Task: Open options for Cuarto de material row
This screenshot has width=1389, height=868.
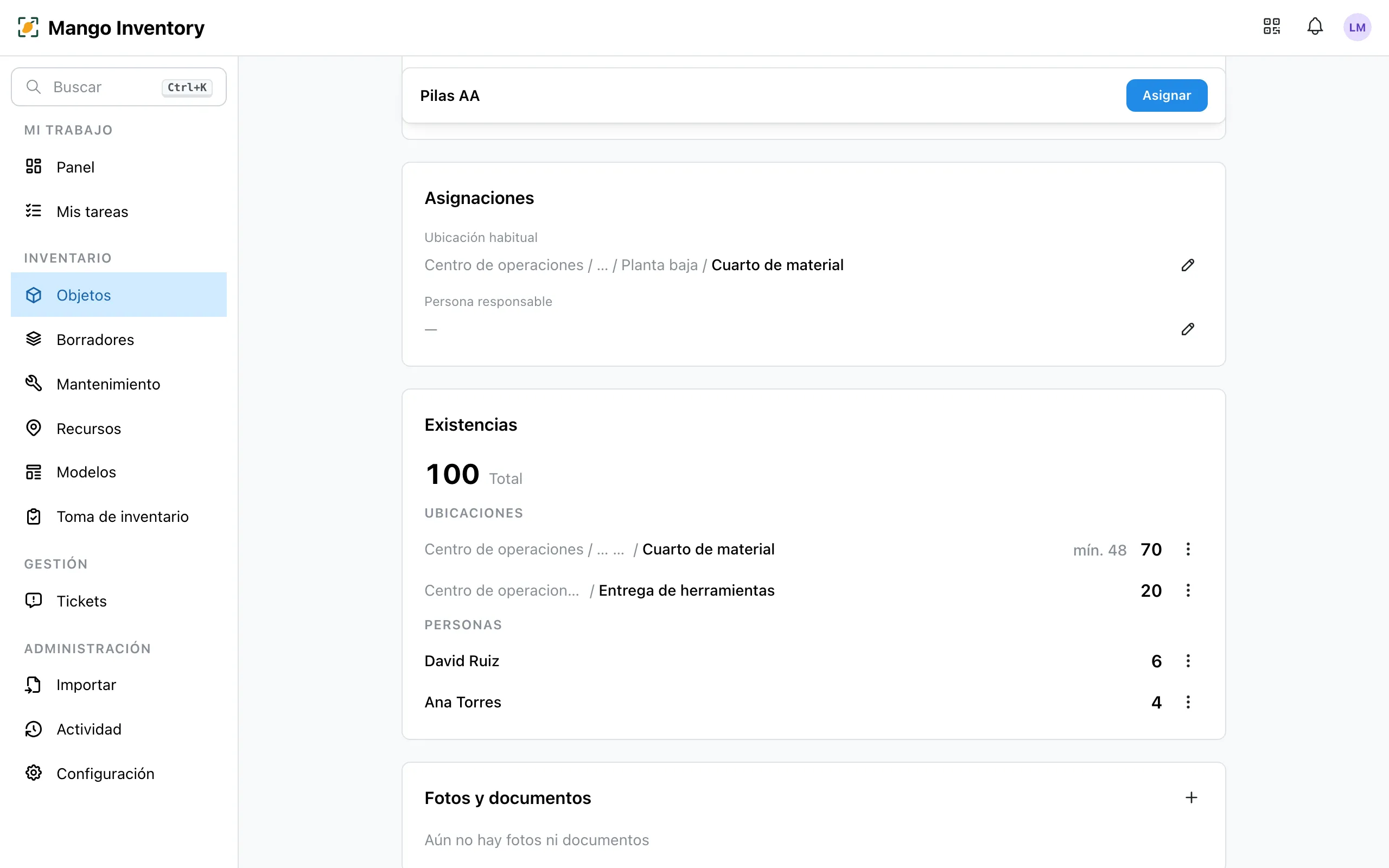Action: pyautogui.click(x=1188, y=550)
